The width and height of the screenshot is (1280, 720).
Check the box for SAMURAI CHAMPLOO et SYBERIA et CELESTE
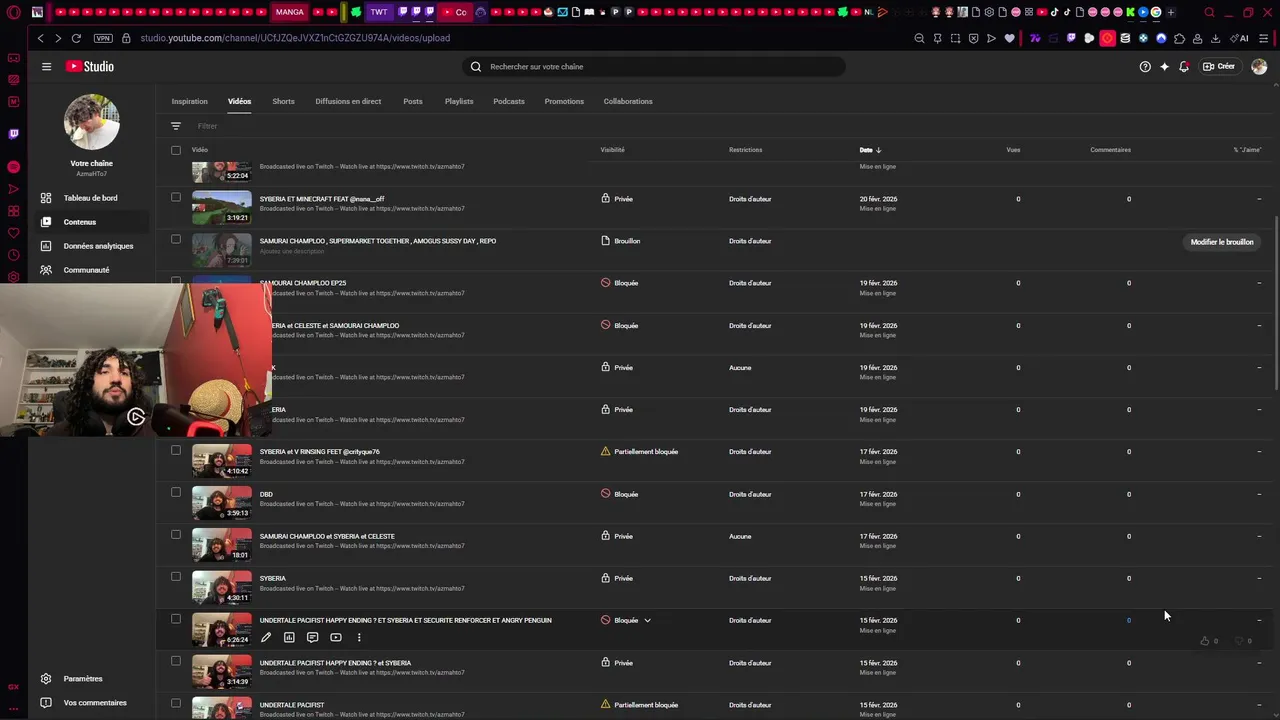pyautogui.click(x=176, y=534)
